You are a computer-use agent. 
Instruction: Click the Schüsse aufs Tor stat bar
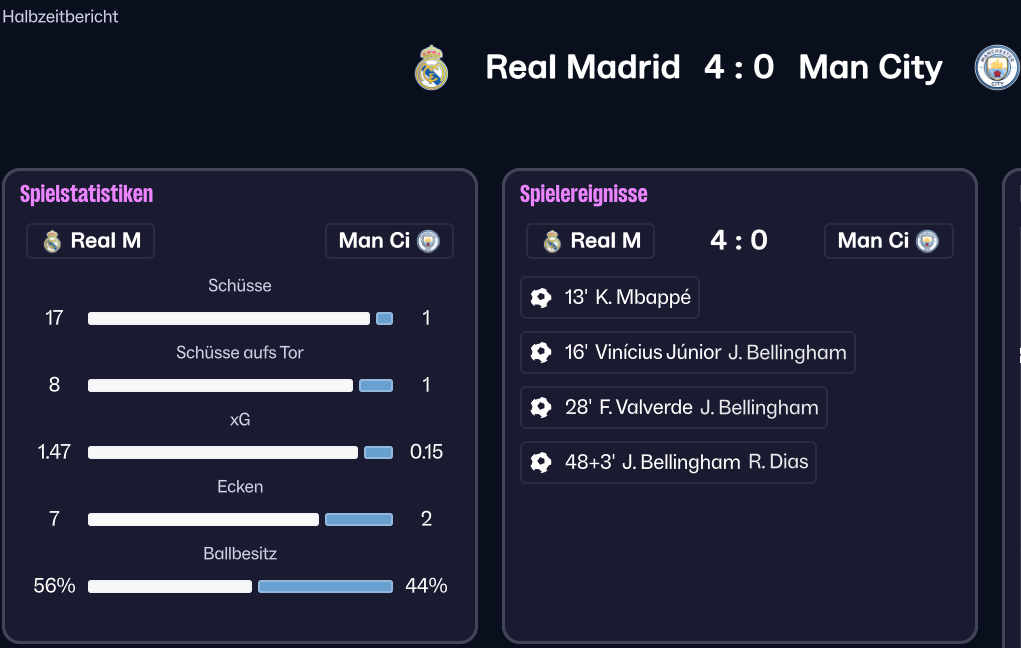click(x=240, y=385)
